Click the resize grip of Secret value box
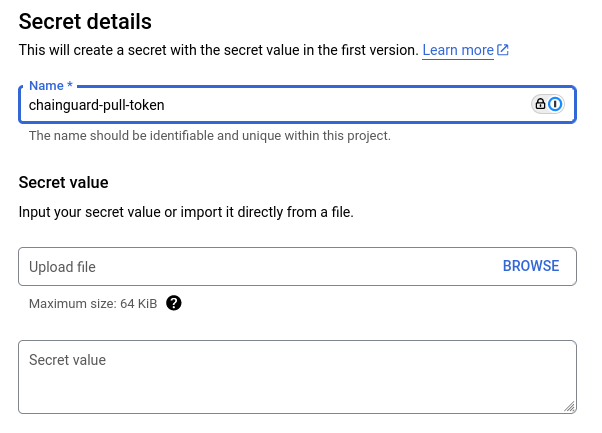This screenshot has width=602, height=433. [569, 406]
